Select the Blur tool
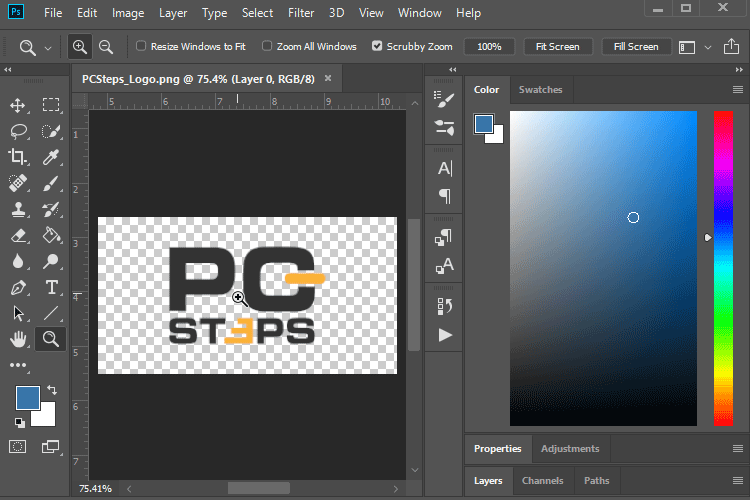Image resolution: width=750 pixels, height=500 pixels. pos(18,261)
